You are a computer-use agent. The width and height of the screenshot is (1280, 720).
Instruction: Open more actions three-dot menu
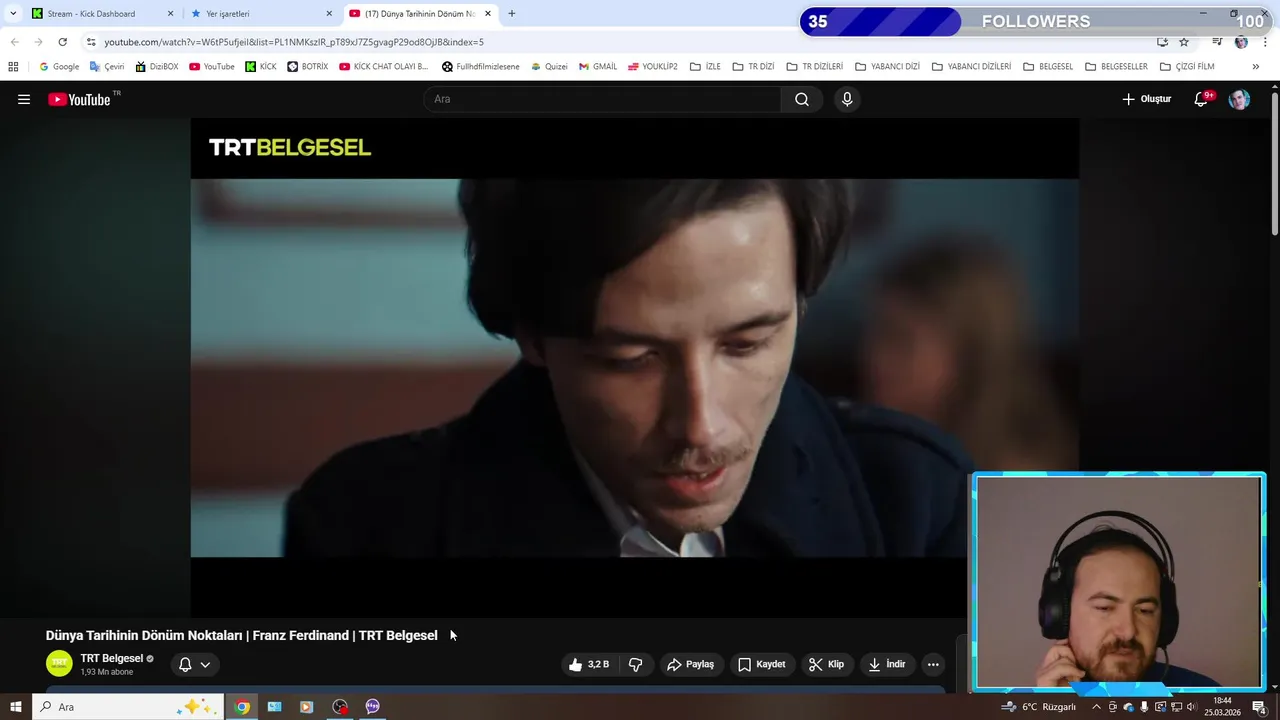tap(933, 664)
